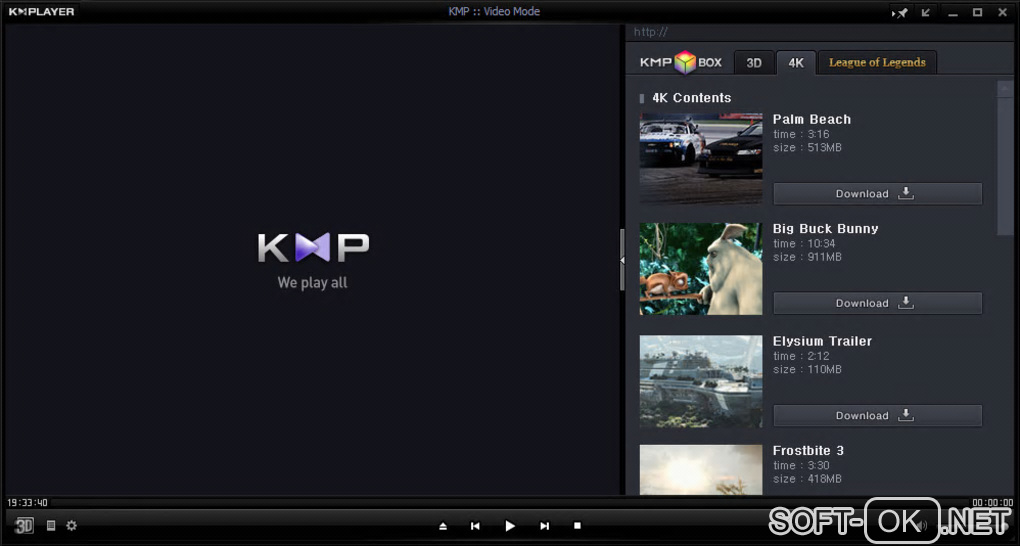1020x546 pixels.
Task: Click the KMP We play all logo
Action: point(313,260)
